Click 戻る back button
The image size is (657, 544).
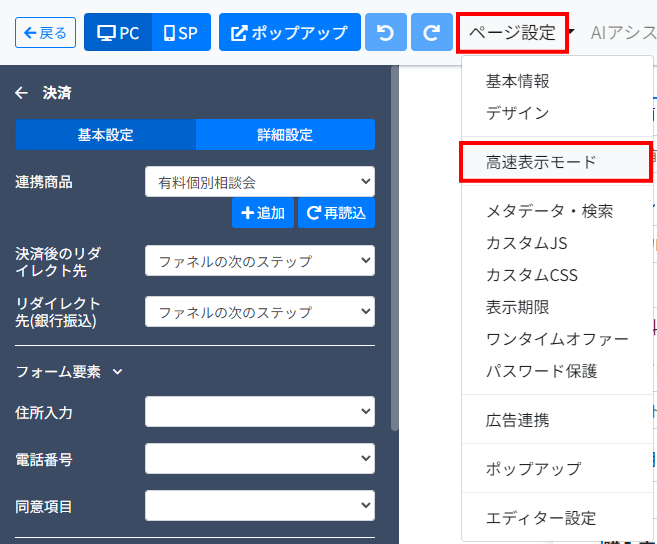[46, 33]
